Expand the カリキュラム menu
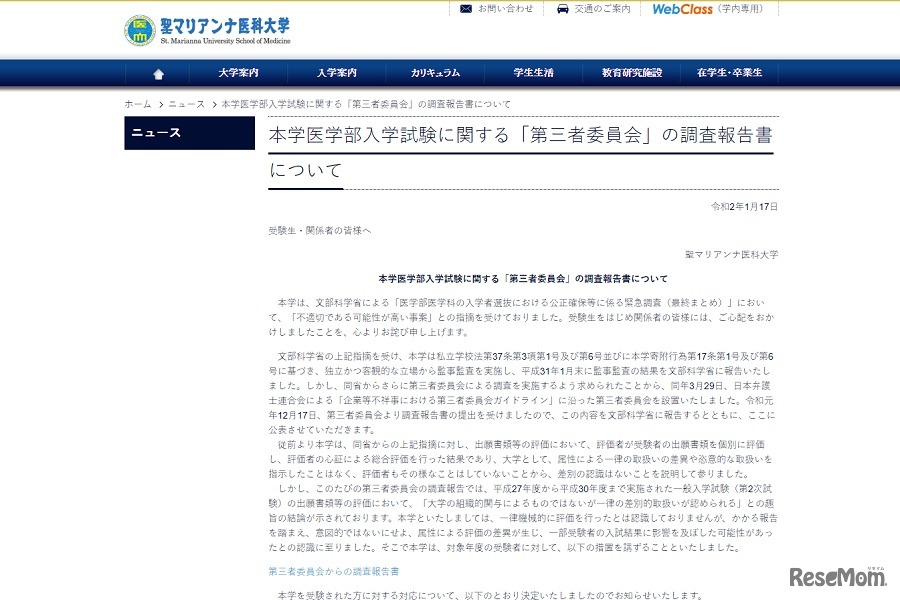Image resolution: width=900 pixels, height=600 pixels. 437,72
